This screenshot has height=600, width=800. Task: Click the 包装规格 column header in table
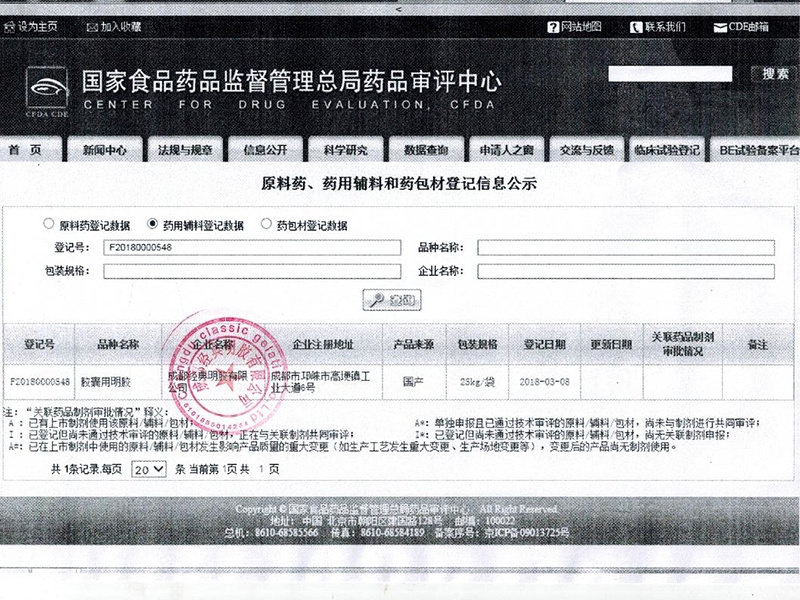(478, 344)
